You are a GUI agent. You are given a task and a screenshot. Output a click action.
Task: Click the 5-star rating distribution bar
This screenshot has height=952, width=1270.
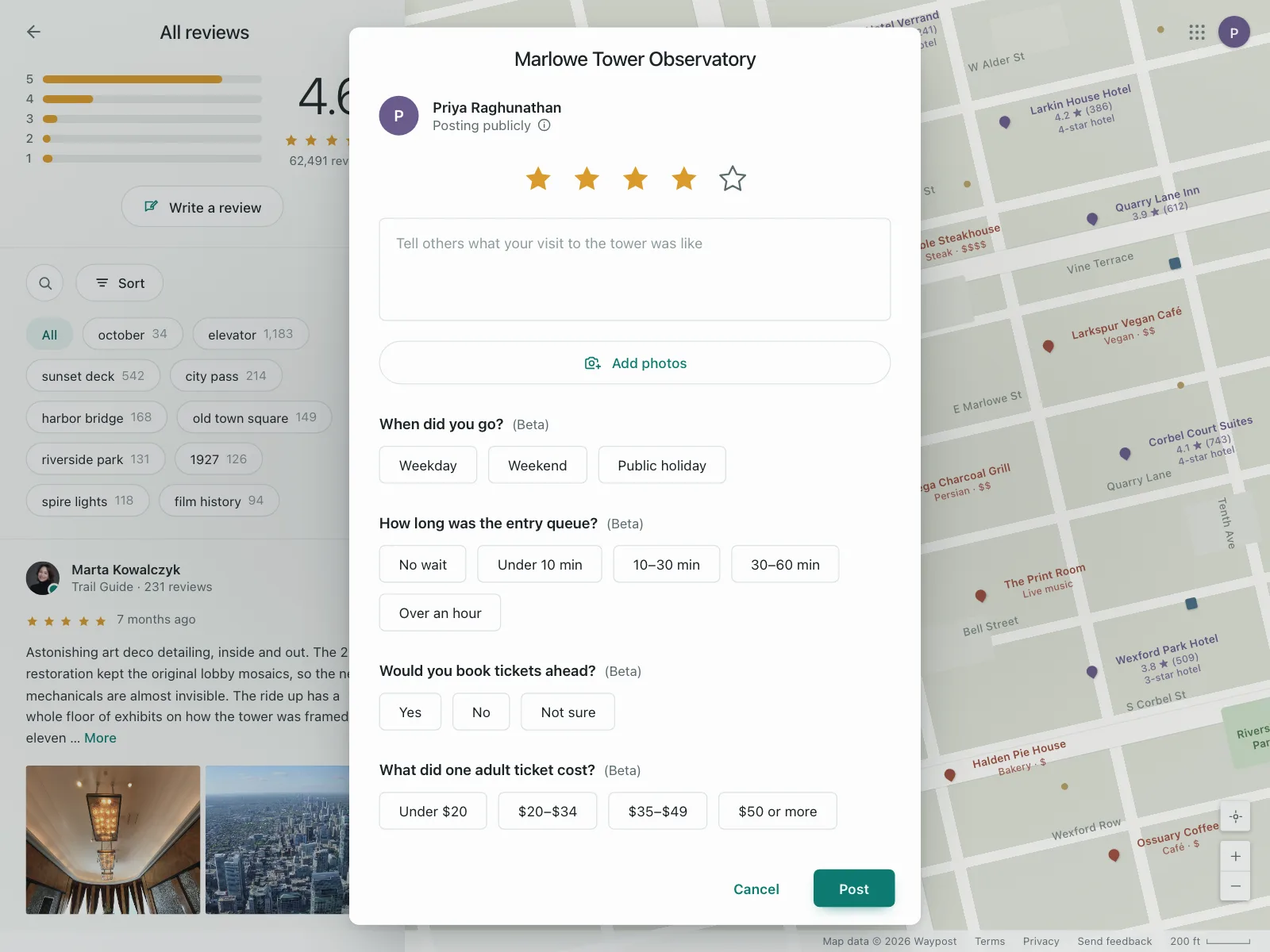pos(152,79)
